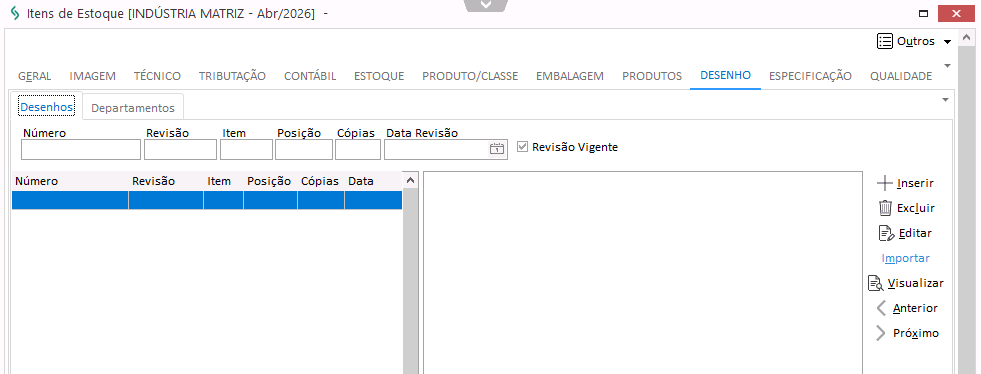This screenshot has height=374, width=981.
Task: Select the TRIBUTAÇÃO tab
Action: [x=232, y=76]
